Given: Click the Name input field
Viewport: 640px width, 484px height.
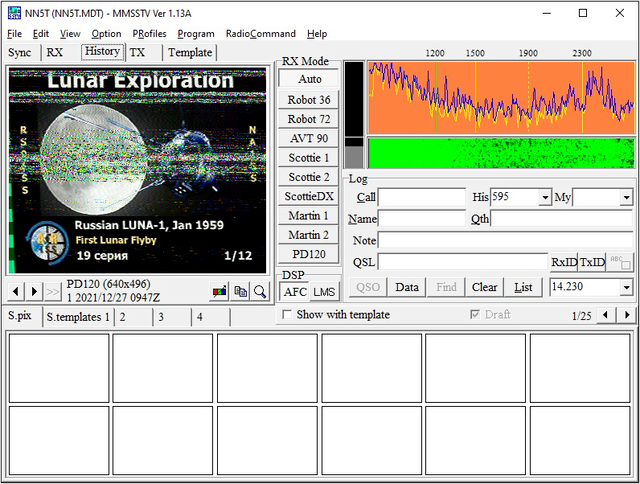Looking at the screenshot, I should 422,219.
